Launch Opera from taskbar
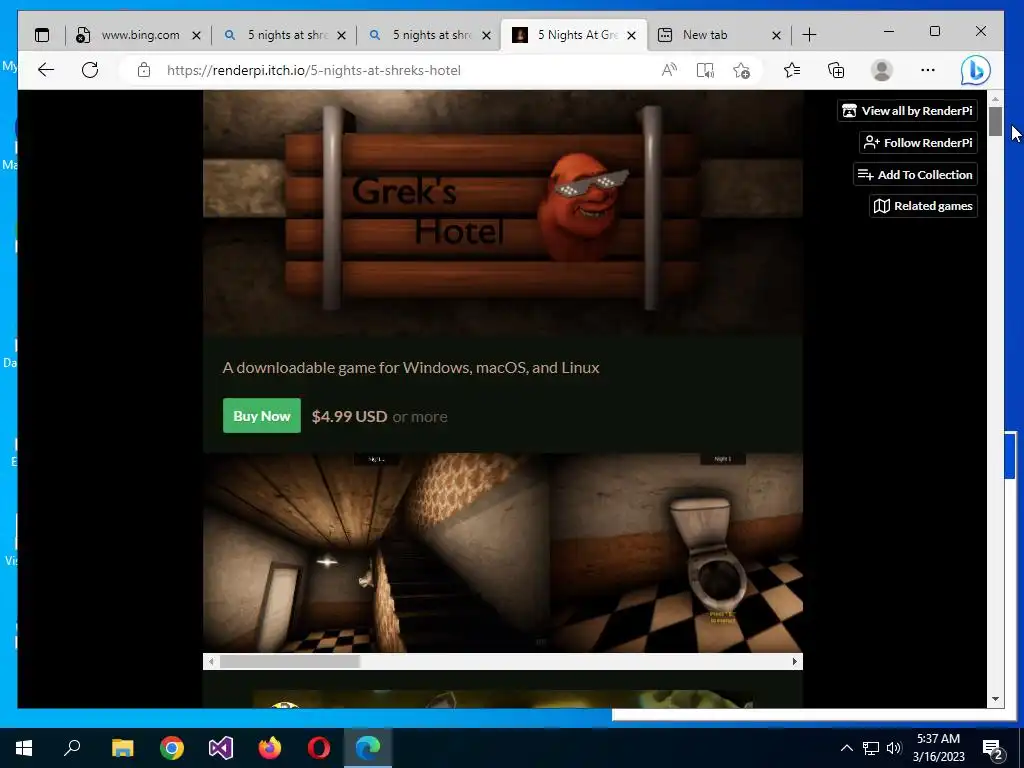This screenshot has width=1024, height=768. point(319,748)
